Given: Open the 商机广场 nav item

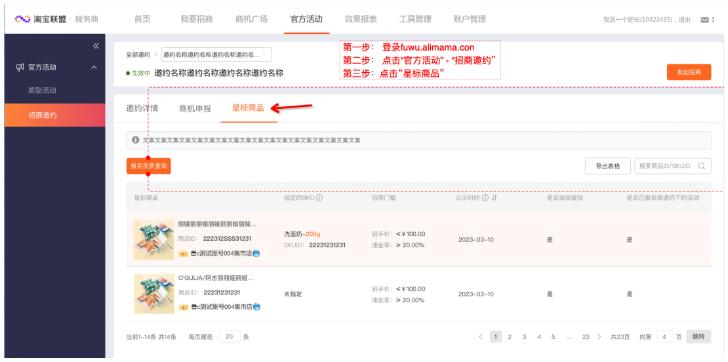Looking at the screenshot, I should pos(252,19).
